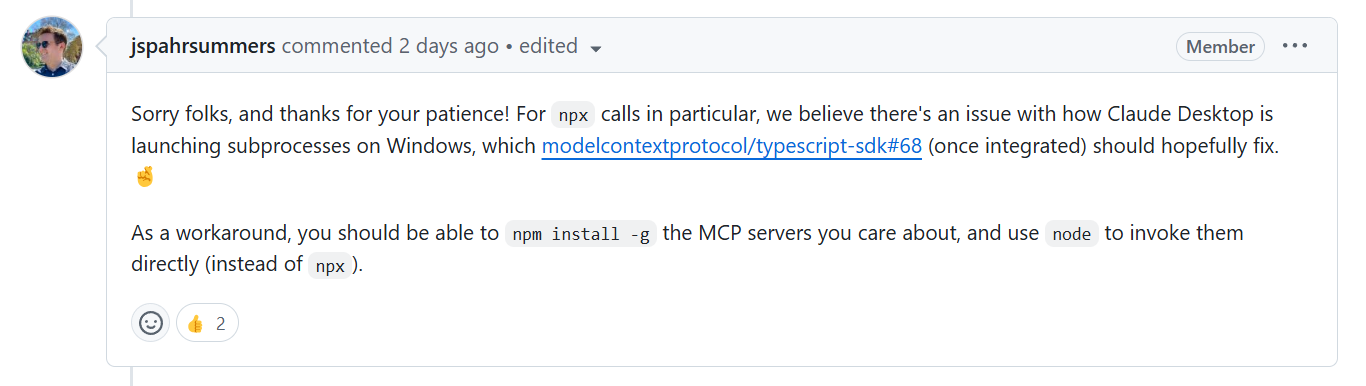This screenshot has height=386, width=1366.
Task: Expand the edited history caret arrow
Action: point(596,48)
